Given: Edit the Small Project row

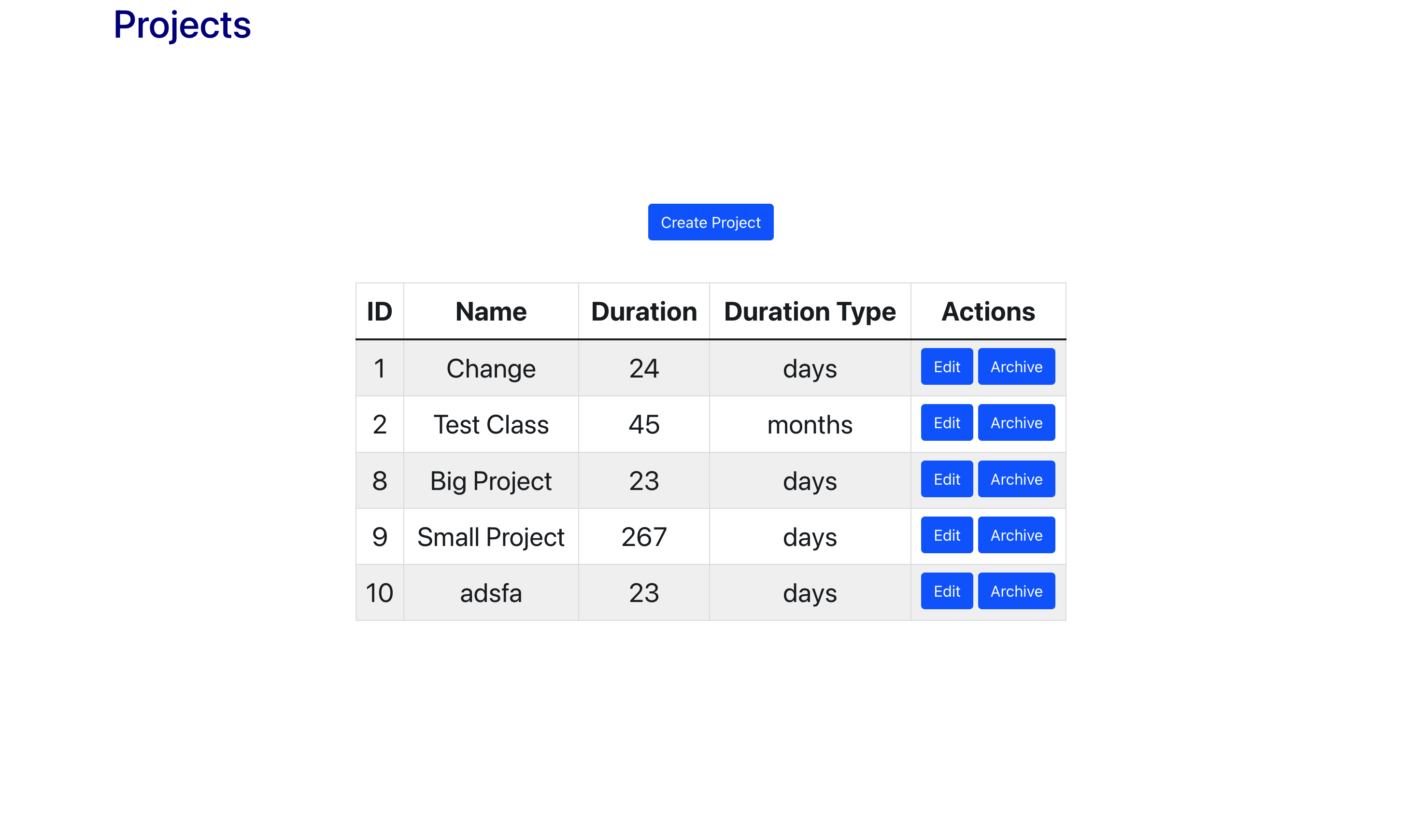Looking at the screenshot, I should point(946,535).
